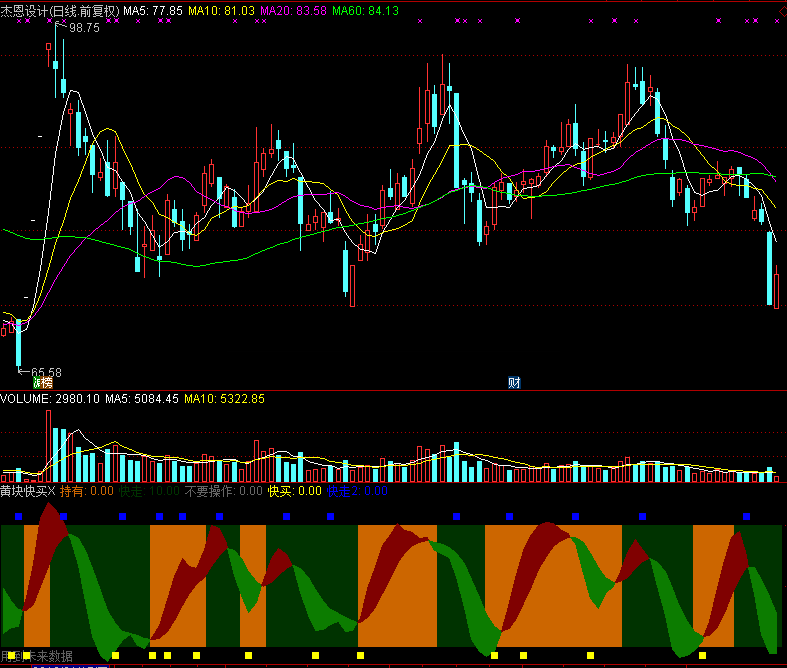Click the volume MA5: 5084.45 label
Screen dimensions: 787x668
click(142, 399)
